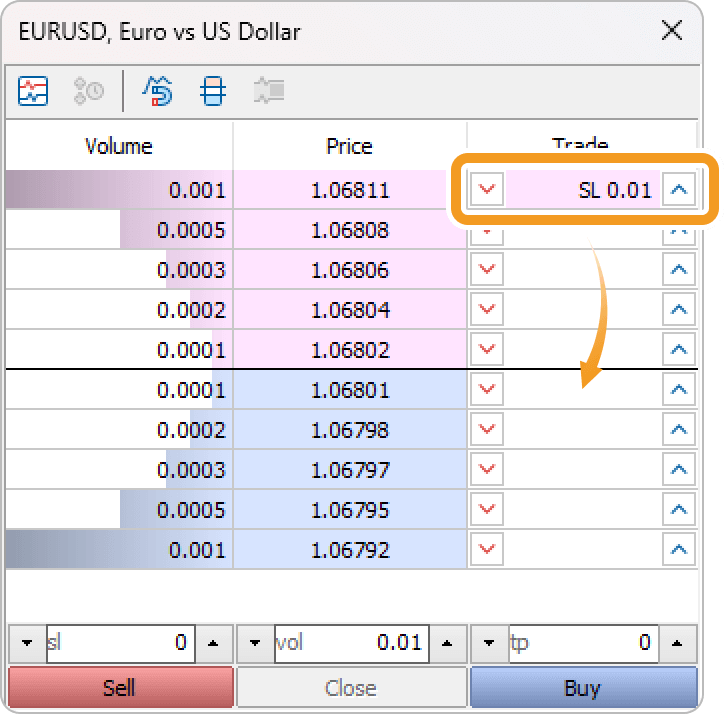Screen dimensions: 724x714
Task: Click blue buy arrow at price 1.06795
Action: (679, 509)
